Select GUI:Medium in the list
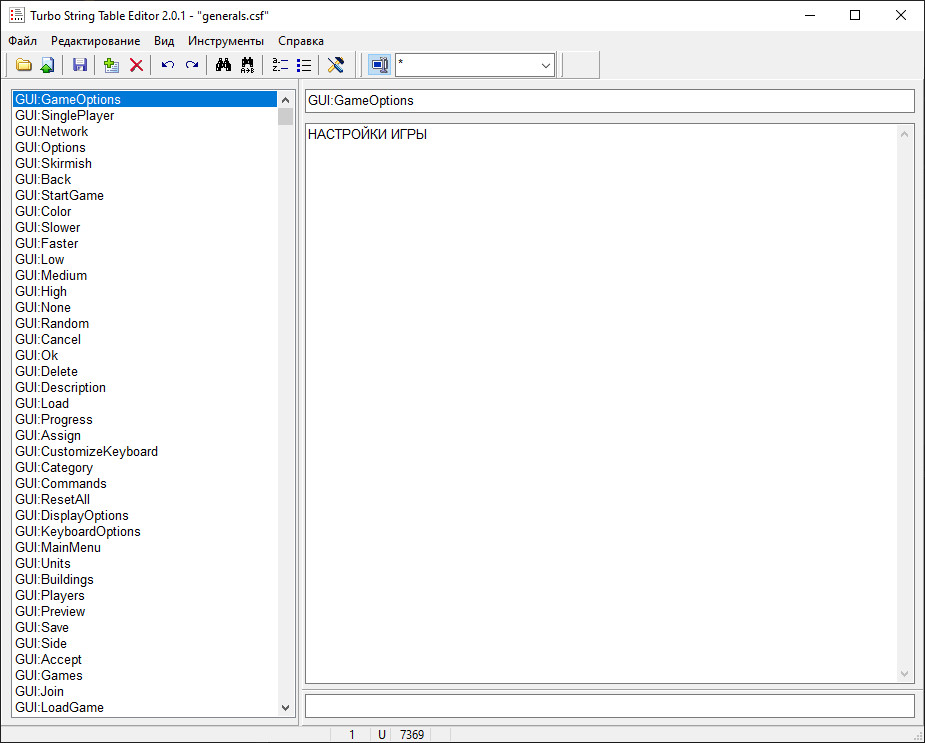 click(145, 275)
